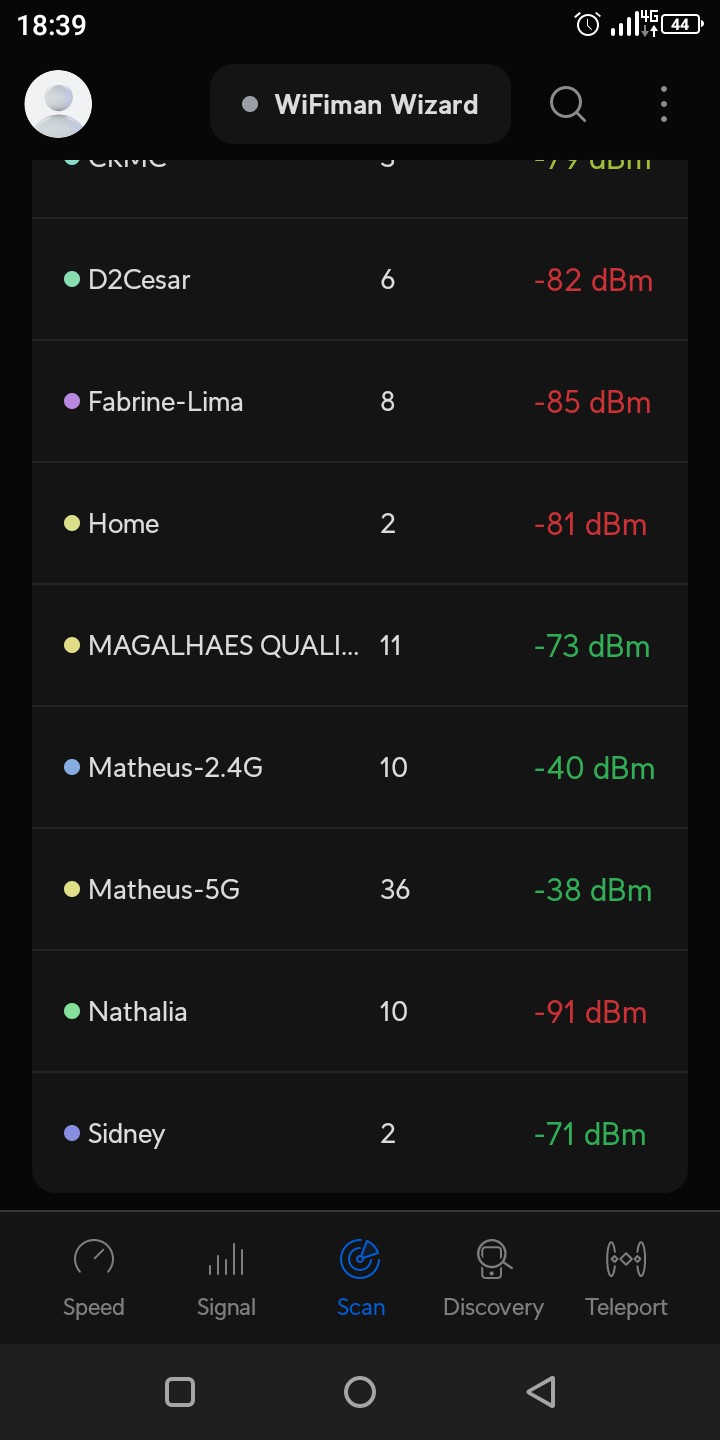The width and height of the screenshot is (720, 1440).
Task: Tap the search magnifier icon
Action: [567, 104]
